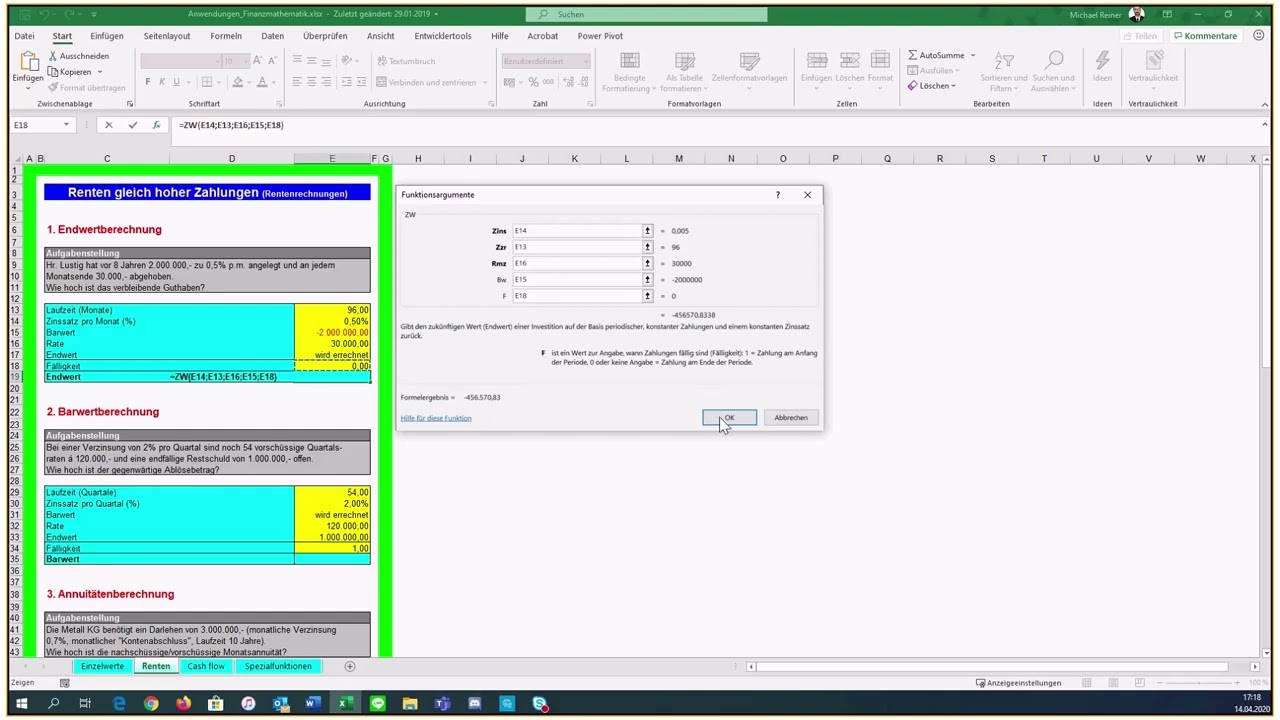The width and height of the screenshot is (1280, 720).
Task: Click the formula bar confirm checkmark
Action: [x=132, y=125]
